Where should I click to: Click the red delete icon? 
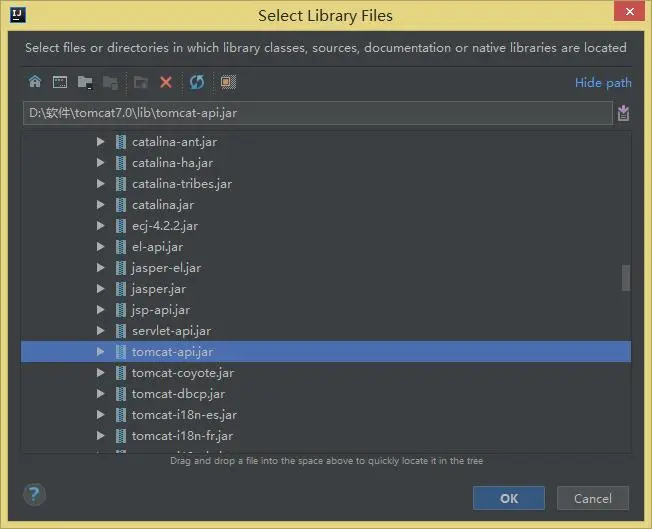(x=166, y=82)
